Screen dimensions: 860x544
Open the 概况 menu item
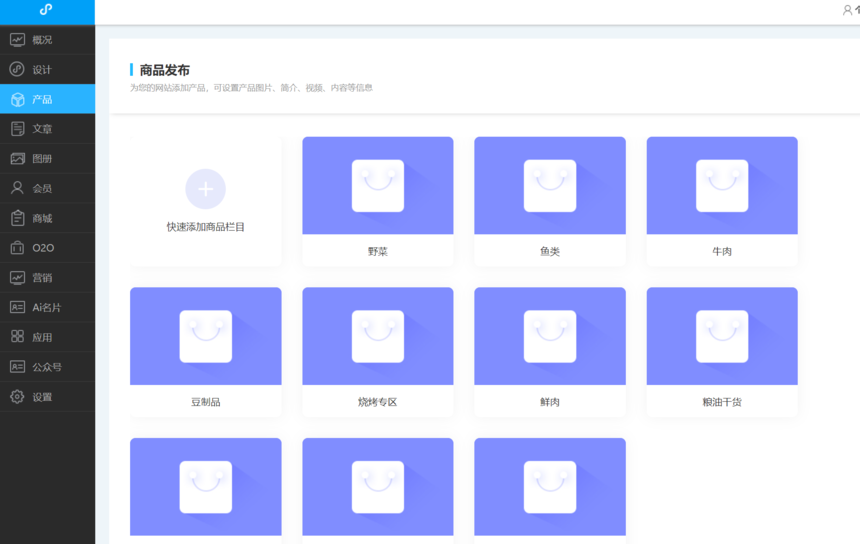[47, 39]
